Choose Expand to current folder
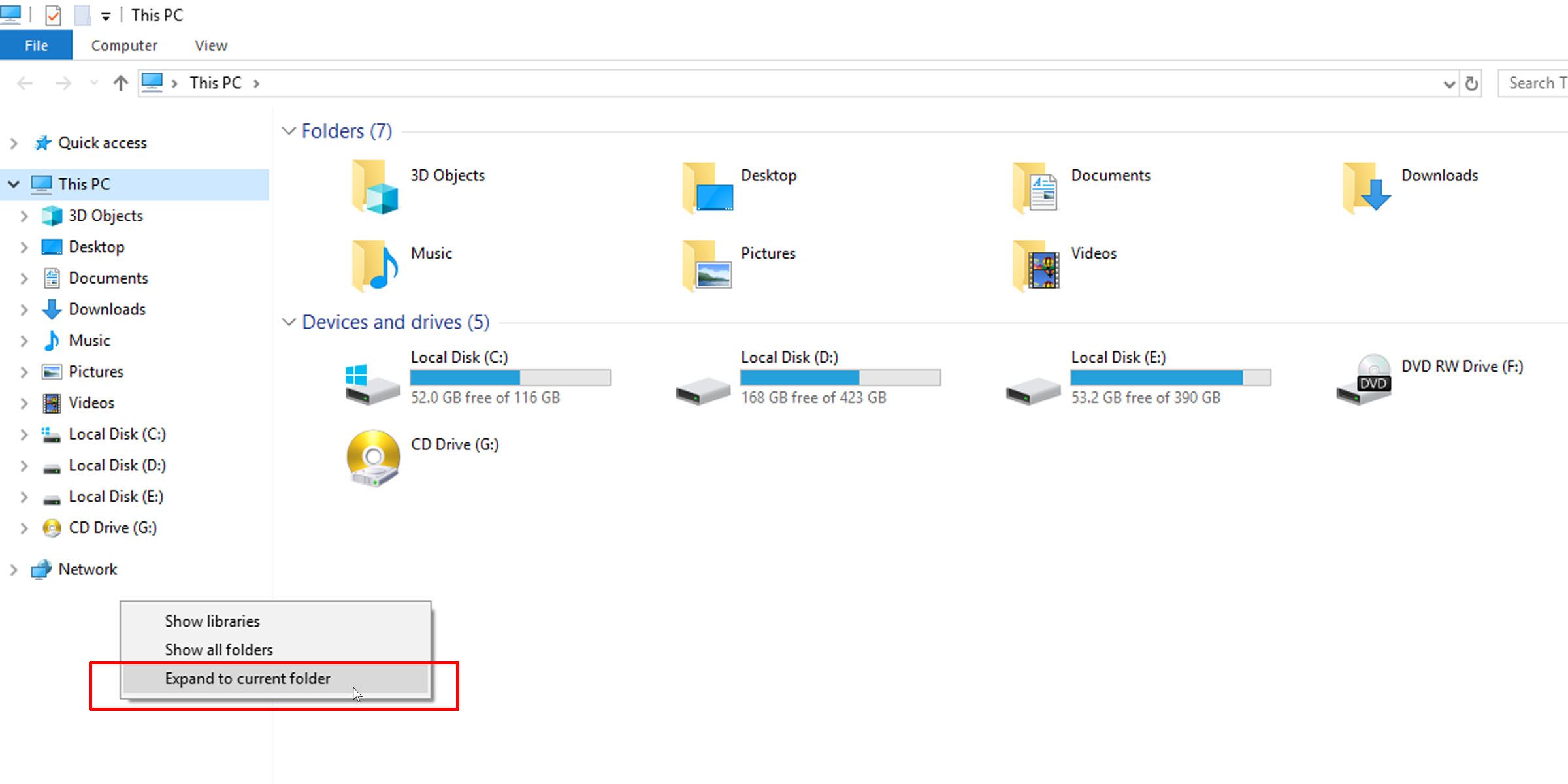Screen dimensions: 1568x784 pyautogui.click(x=276, y=679)
